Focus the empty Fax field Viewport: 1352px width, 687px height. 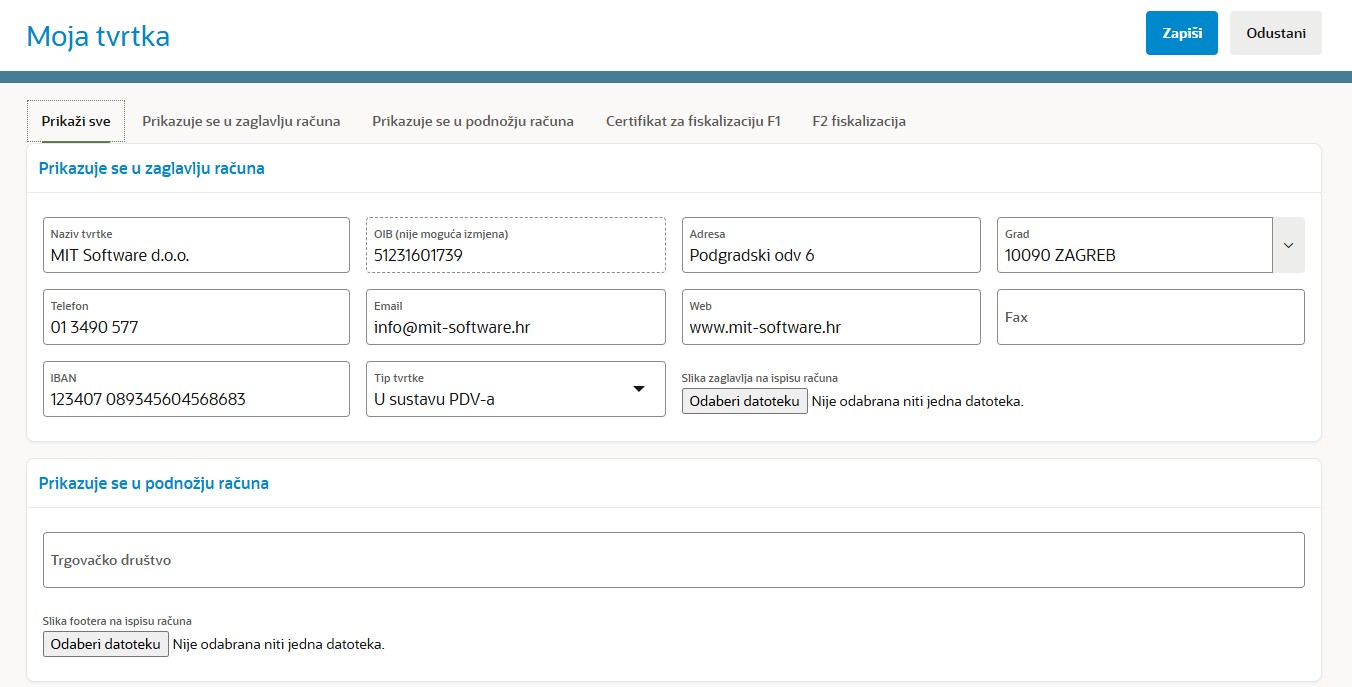coord(1150,317)
